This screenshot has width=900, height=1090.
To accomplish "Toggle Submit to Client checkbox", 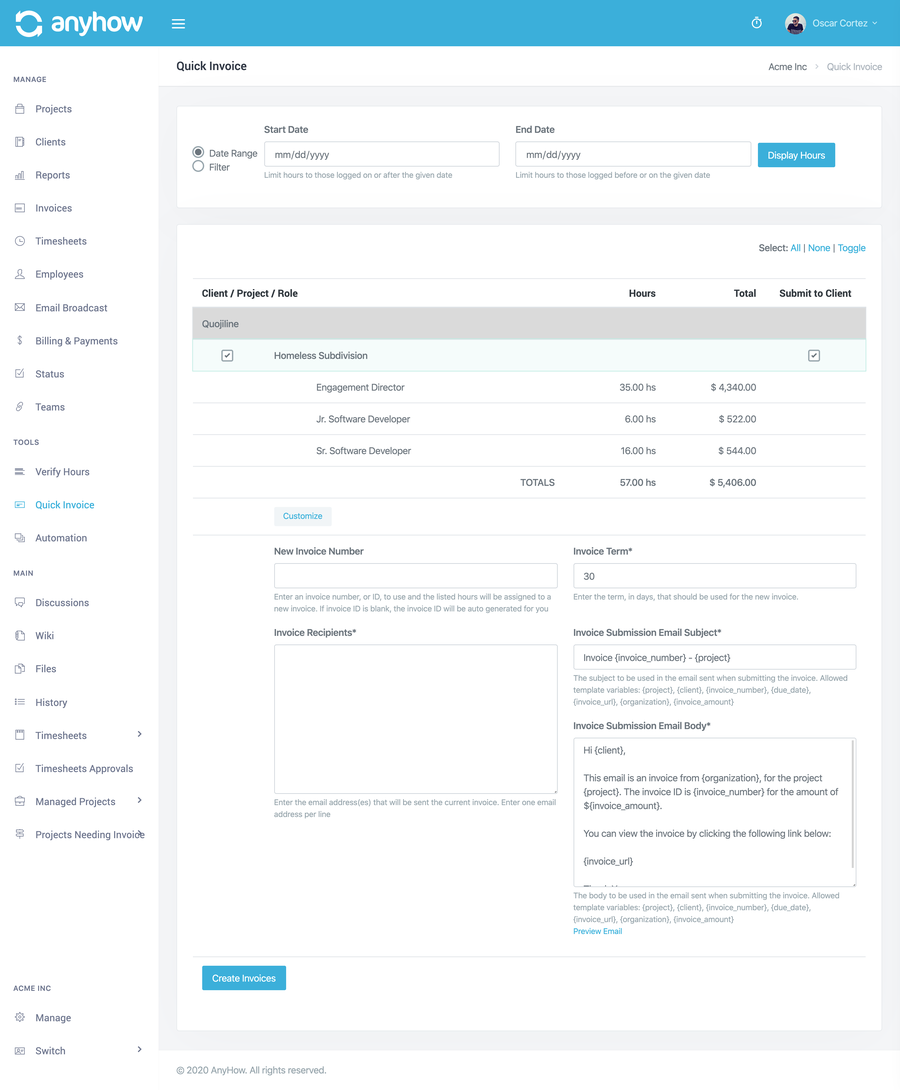I will (814, 355).
